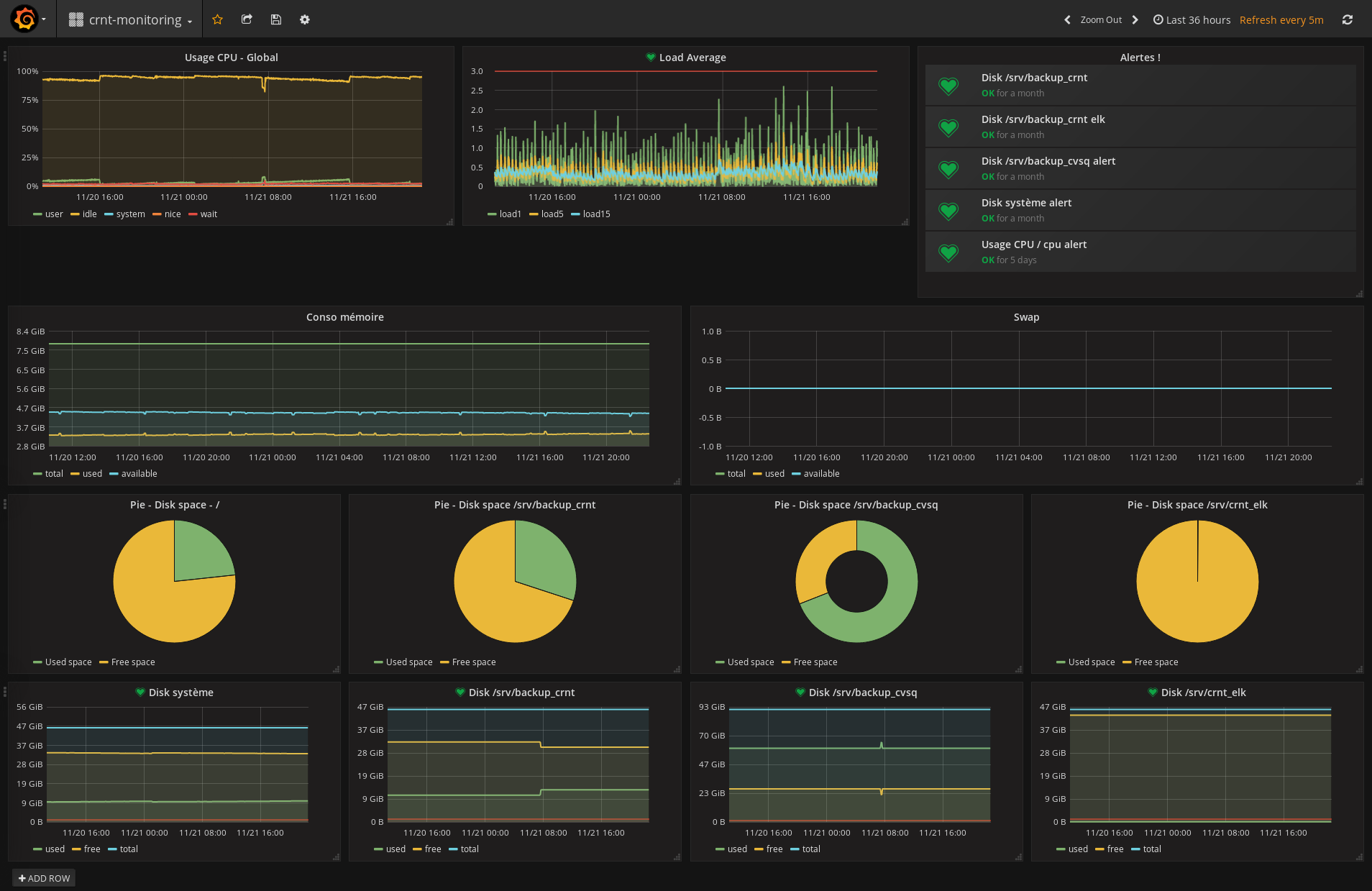1372x891 pixels.
Task: Click the Zoom Out button
Action: (1100, 20)
